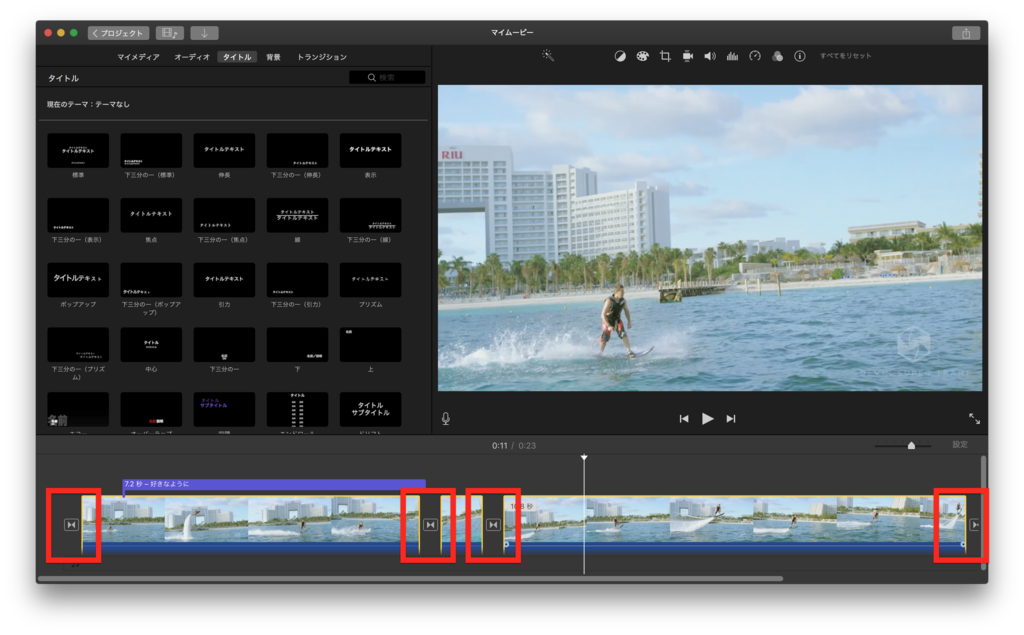Viewport: 1024px width, 635px height.
Task: Choose 下三分の一（プリズム） title style
Action: 78,345
